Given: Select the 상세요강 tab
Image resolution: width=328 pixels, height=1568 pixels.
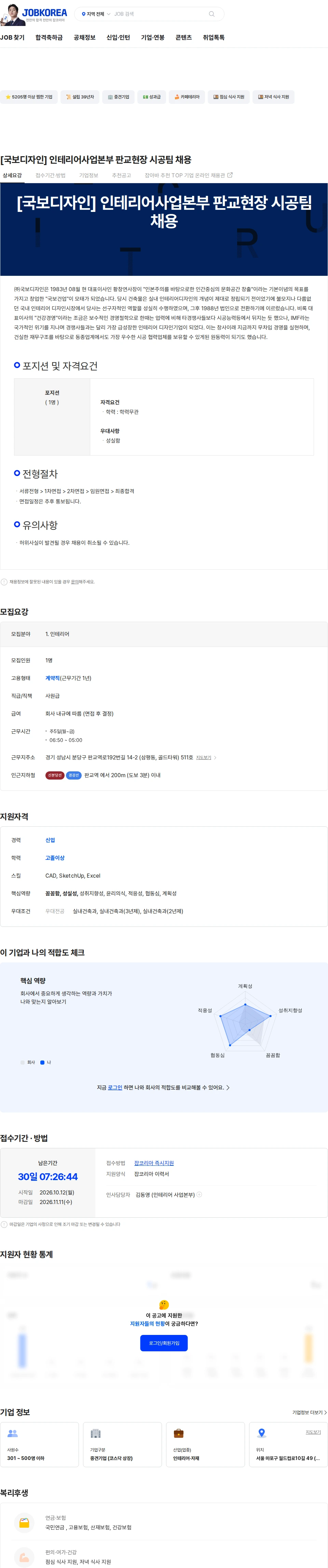Looking at the screenshot, I should point(12,175).
